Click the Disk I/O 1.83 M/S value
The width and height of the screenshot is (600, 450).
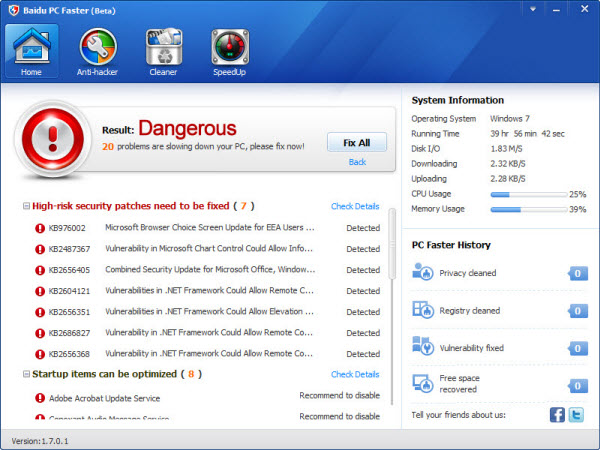point(506,148)
